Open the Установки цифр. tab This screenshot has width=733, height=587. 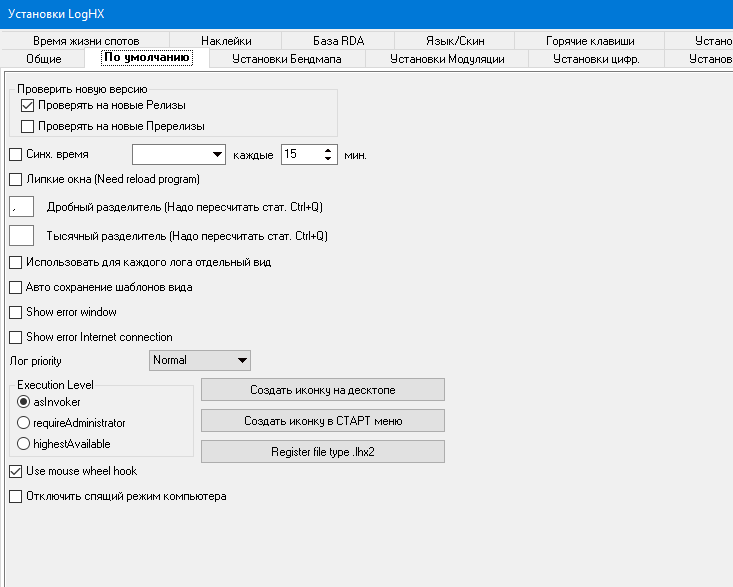click(596, 59)
